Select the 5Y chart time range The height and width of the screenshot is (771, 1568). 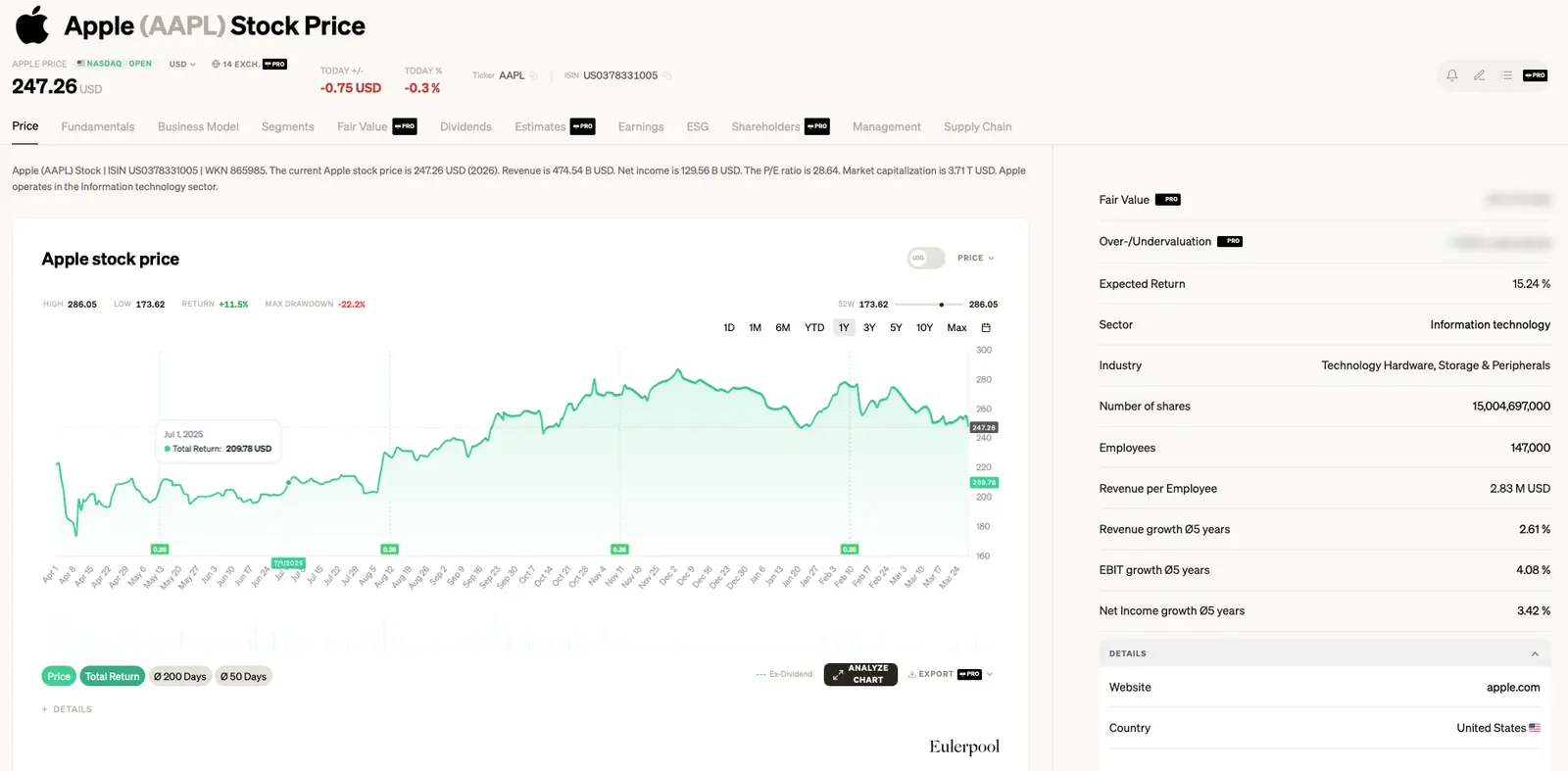click(896, 328)
